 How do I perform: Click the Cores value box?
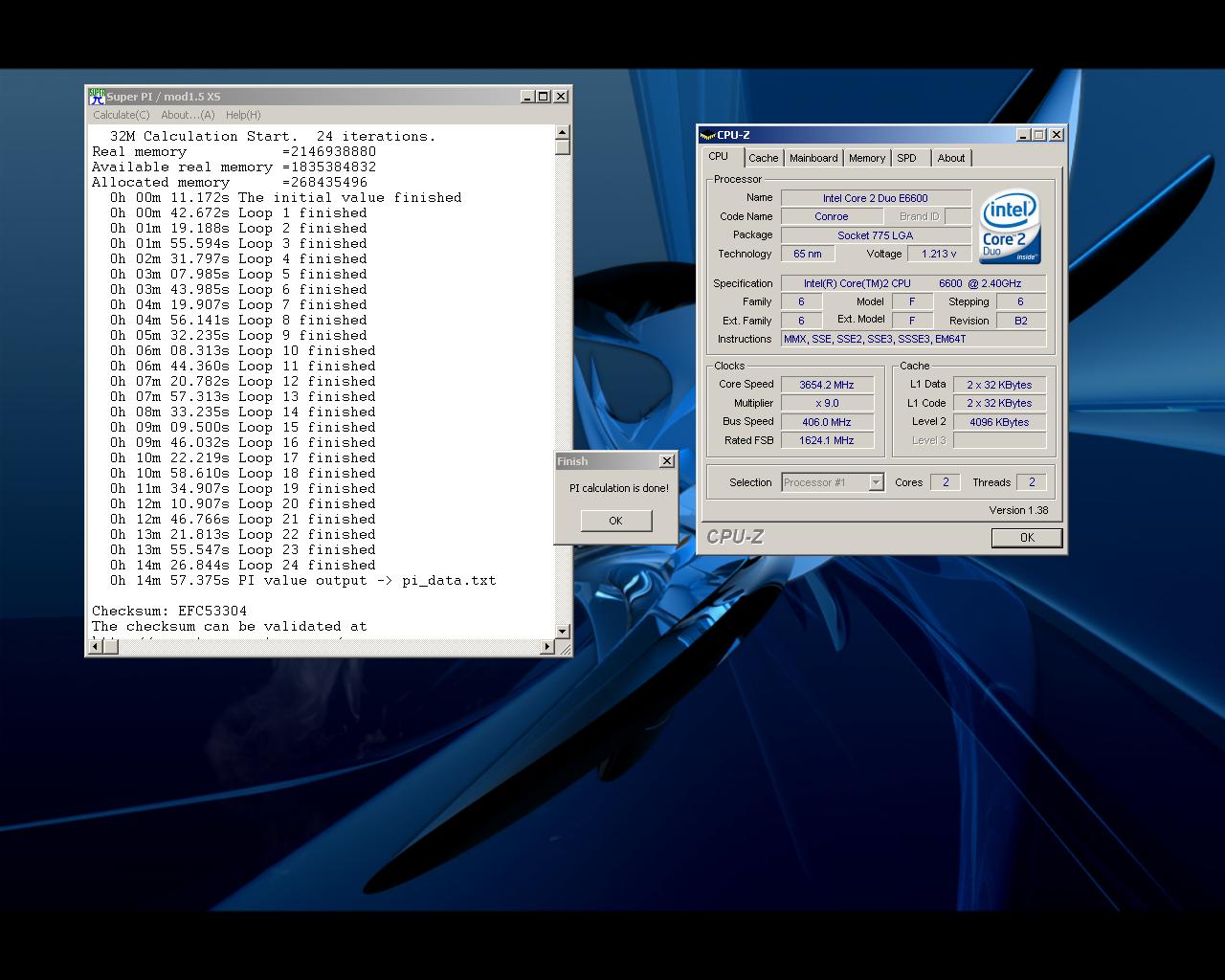946,482
